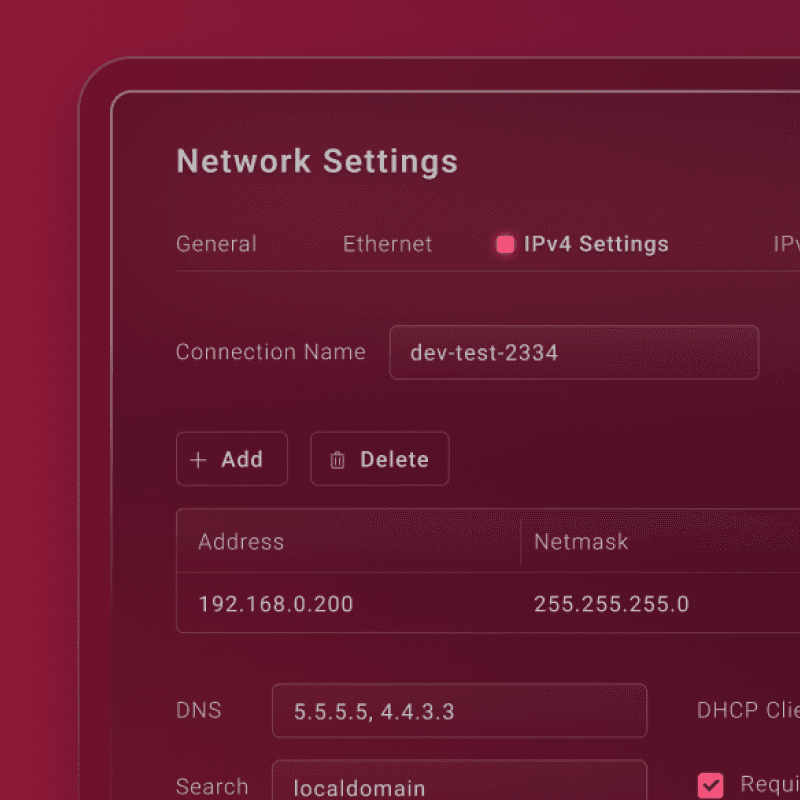Image resolution: width=800 pixels, height=800 pixels.
Task: Click the plus icon in Add button
Action: pyautogui.click(x=198, y=460)
